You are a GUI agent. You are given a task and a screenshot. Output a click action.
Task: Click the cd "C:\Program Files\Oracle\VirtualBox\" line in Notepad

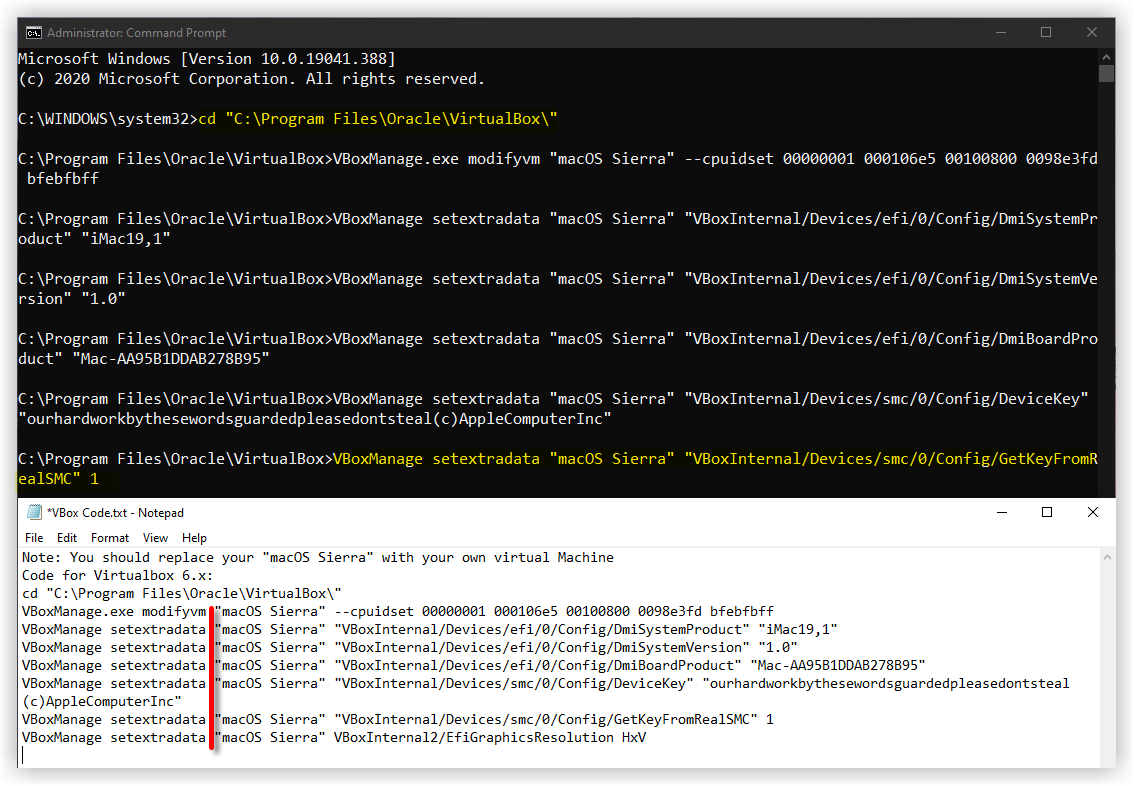click(x=182, y=594)
